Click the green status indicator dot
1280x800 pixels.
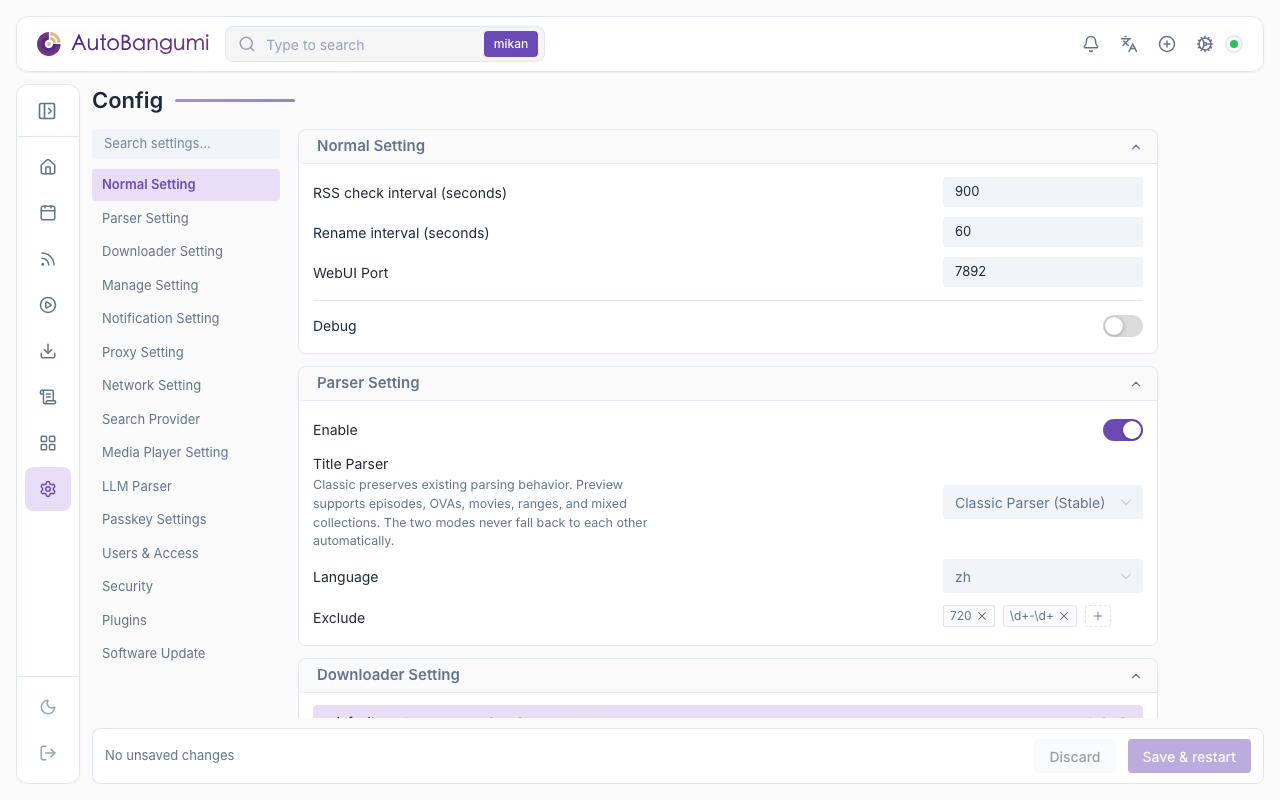coord(1234,44)
